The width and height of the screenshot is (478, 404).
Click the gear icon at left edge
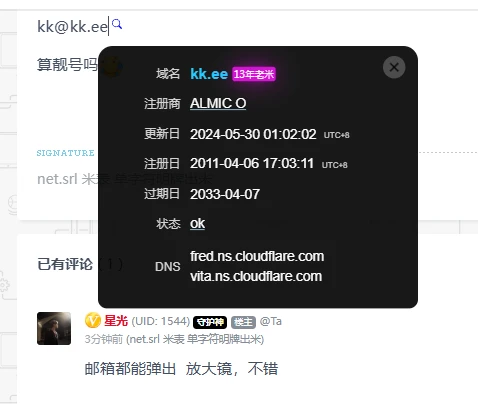click(x=4, y=285)
